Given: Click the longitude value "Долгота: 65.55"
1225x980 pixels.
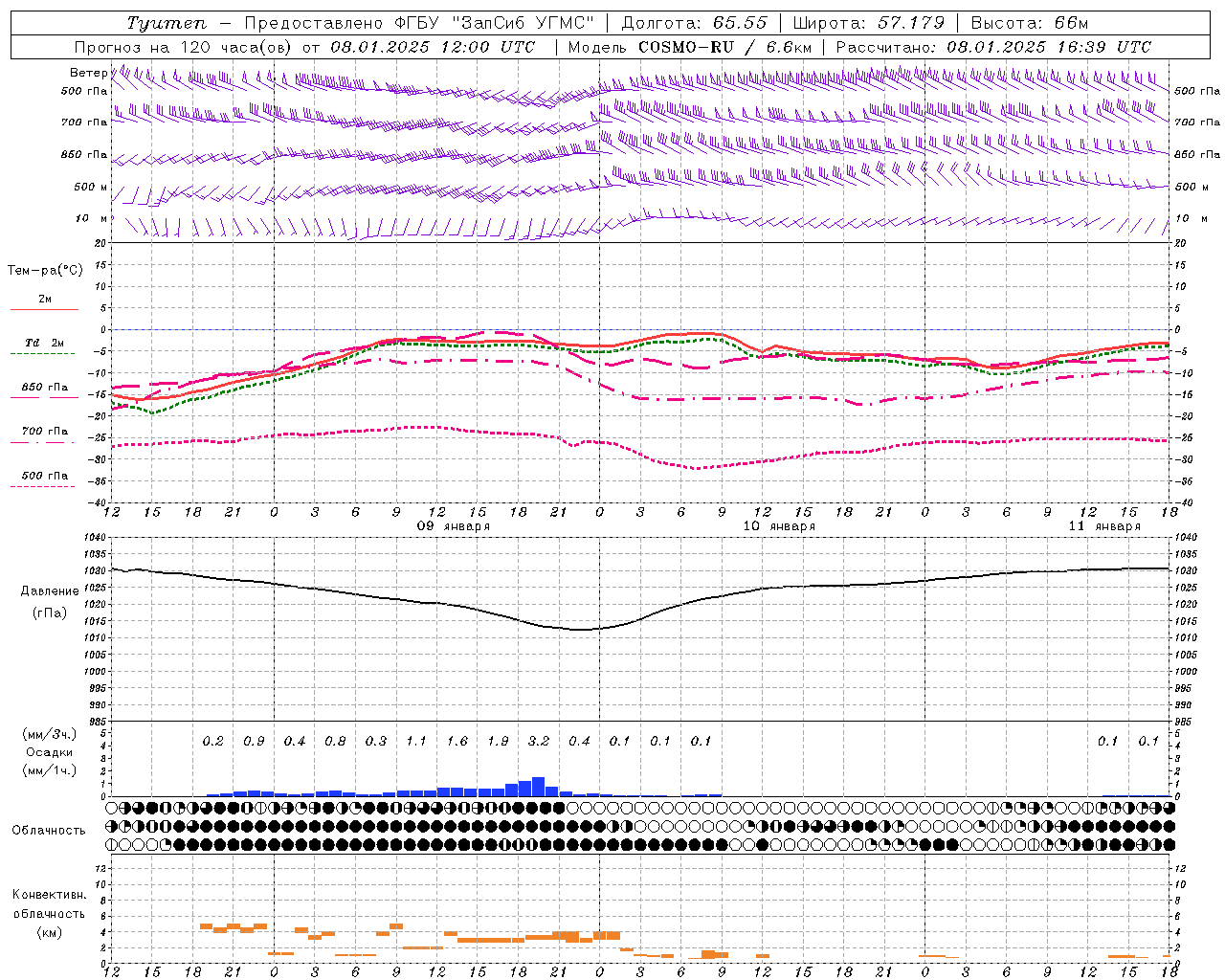Looking at the screenshot, I should click(695, 23).
